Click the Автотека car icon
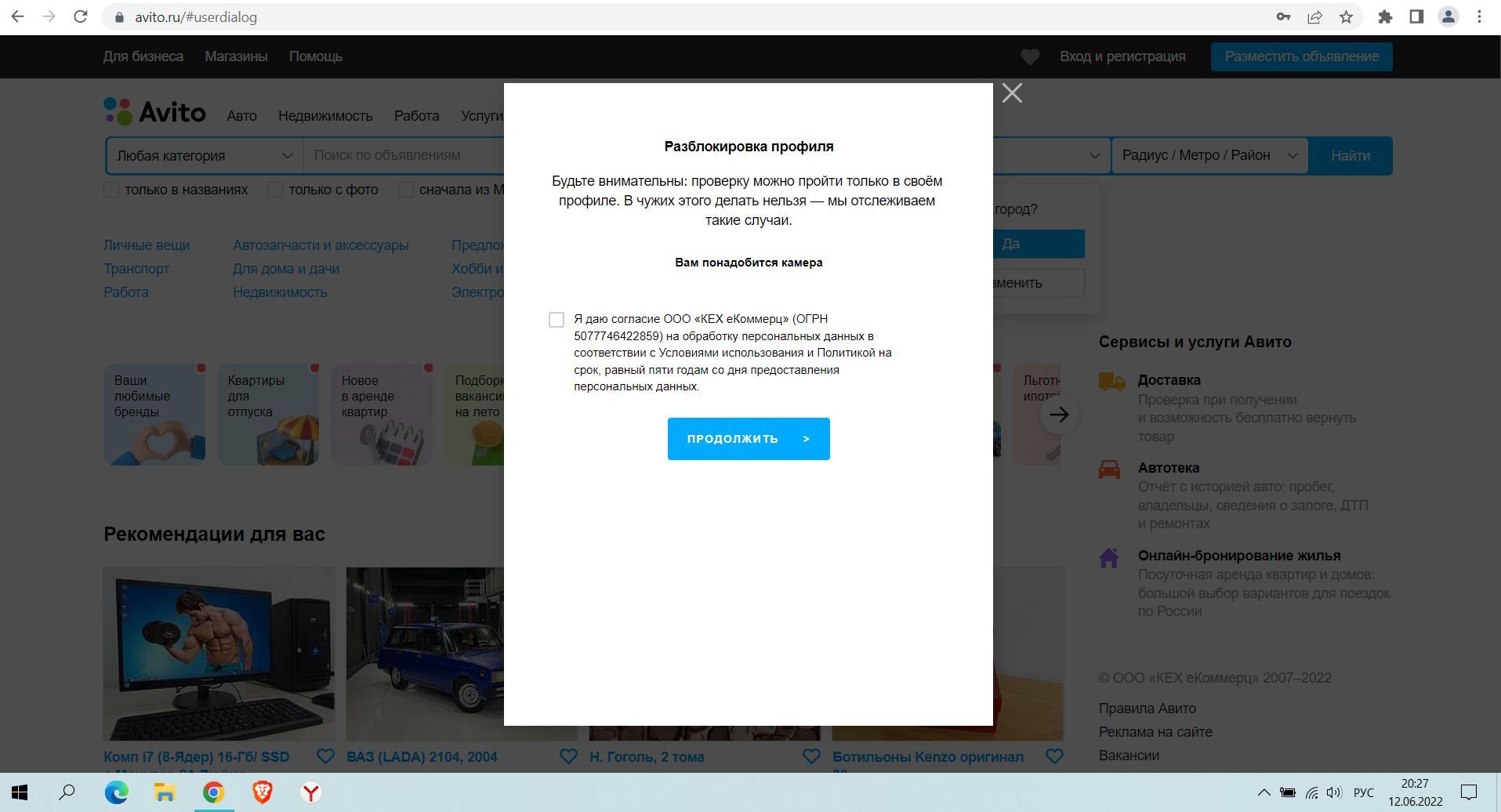 pos(1109,469)
